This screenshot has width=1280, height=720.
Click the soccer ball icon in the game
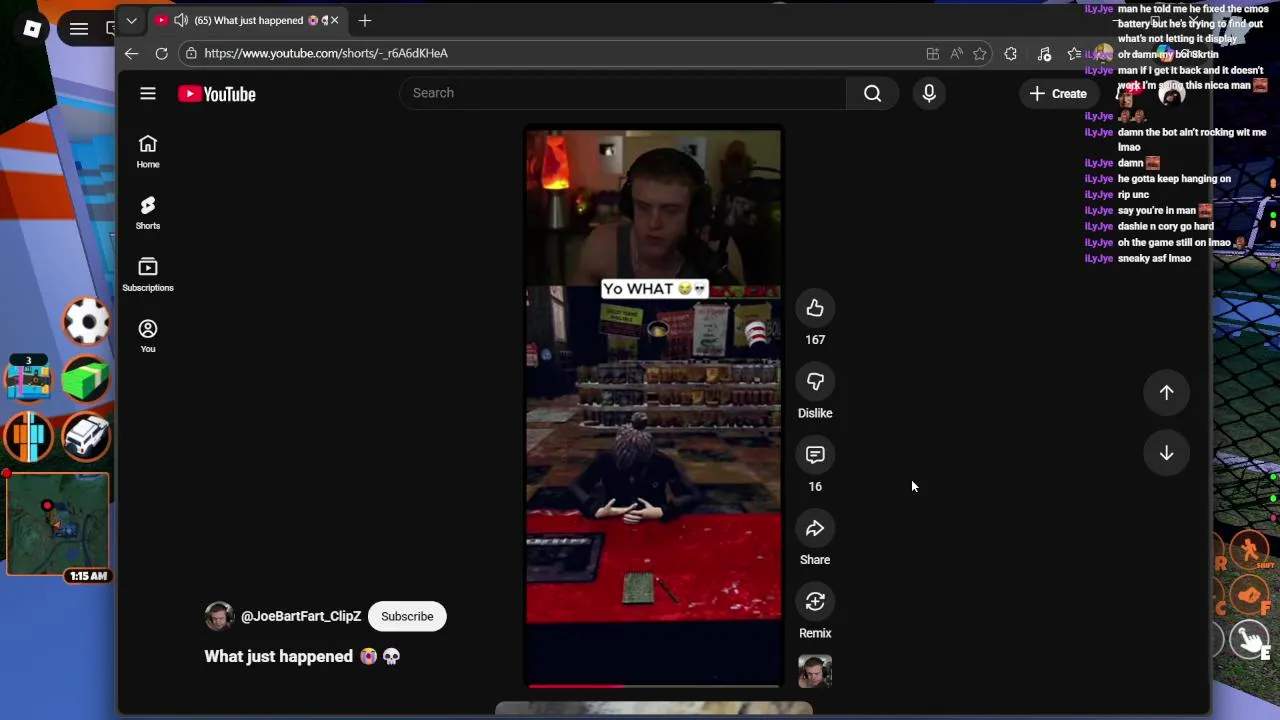[x=86, y=322]
